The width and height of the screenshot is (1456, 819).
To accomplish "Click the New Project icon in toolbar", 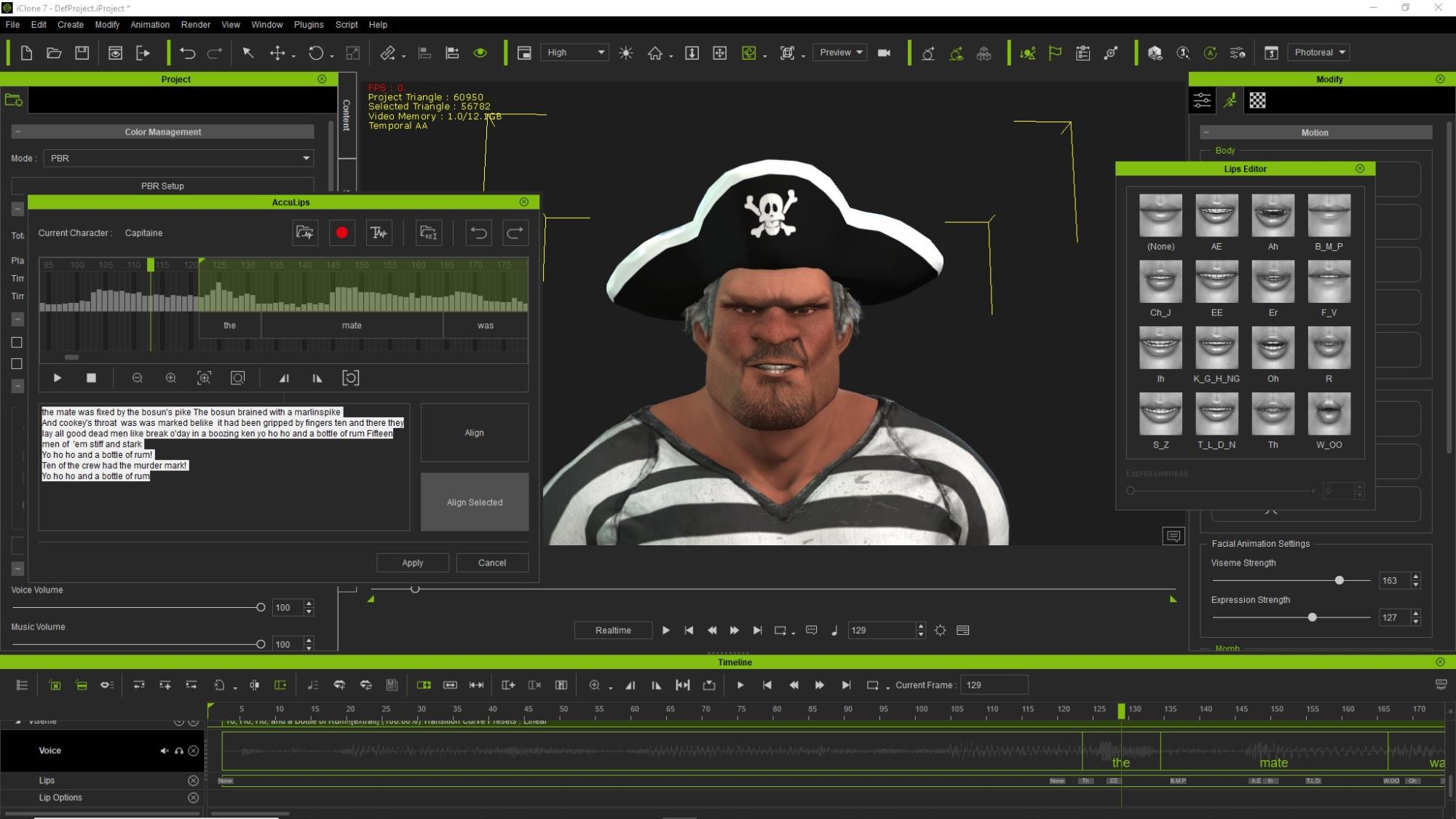I will [x=26, y=53].
